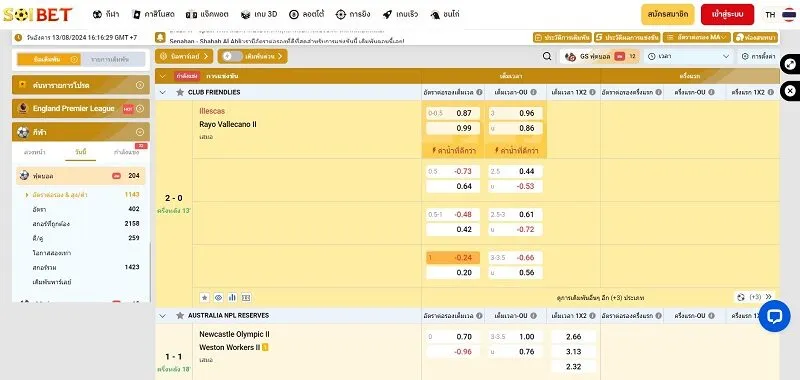Open the jackpot menu item
This screenshot has height=380, width=800.
[x=207, y=14]
